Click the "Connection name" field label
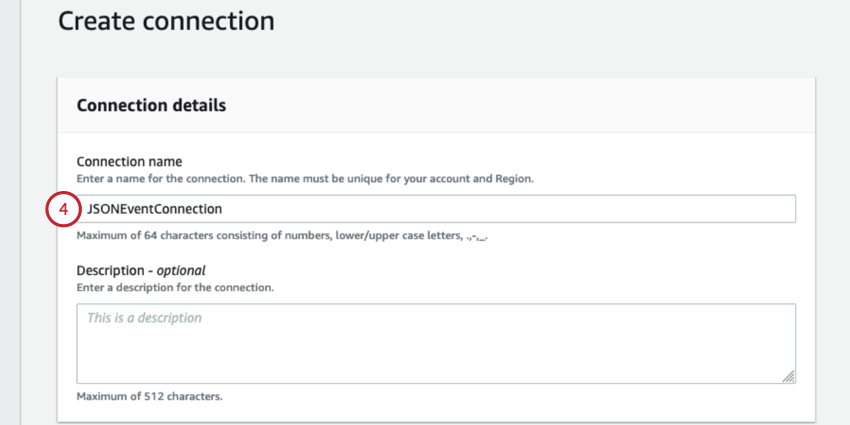 [x=129, y=161]
